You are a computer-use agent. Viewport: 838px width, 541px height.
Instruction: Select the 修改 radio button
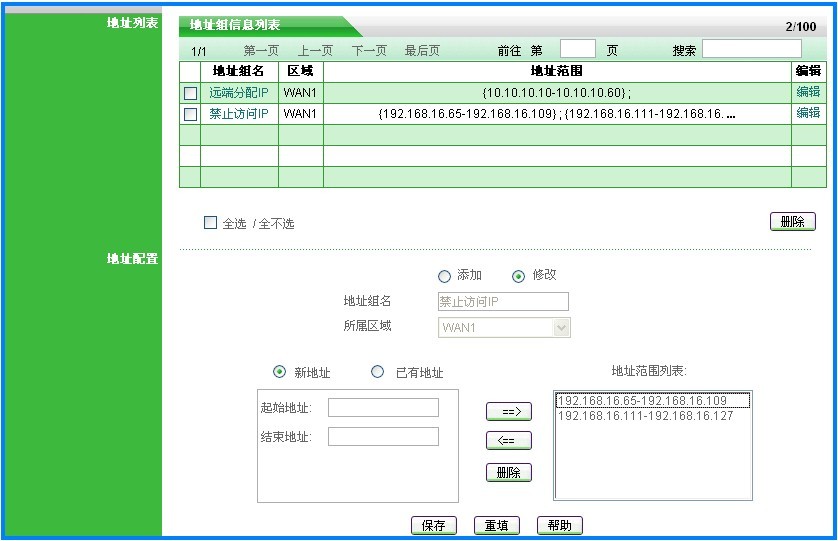[x=518, y=276]
